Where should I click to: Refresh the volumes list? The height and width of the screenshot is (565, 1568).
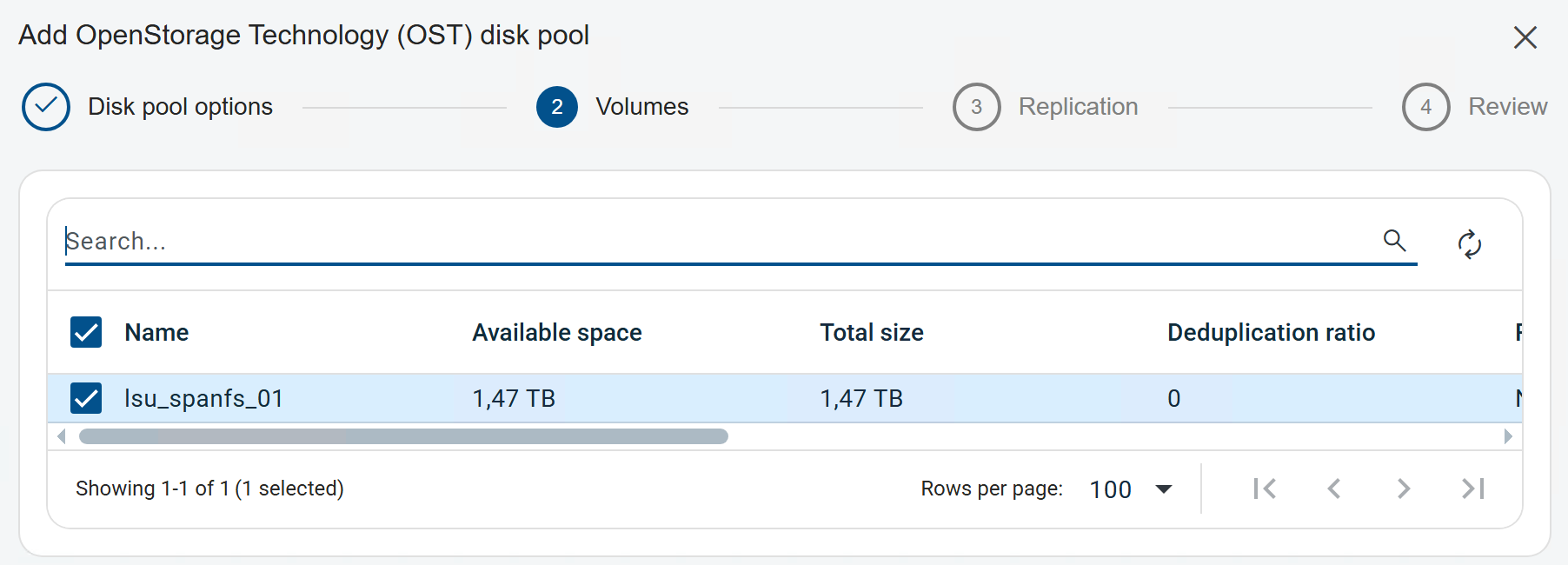coord(1469,244)
